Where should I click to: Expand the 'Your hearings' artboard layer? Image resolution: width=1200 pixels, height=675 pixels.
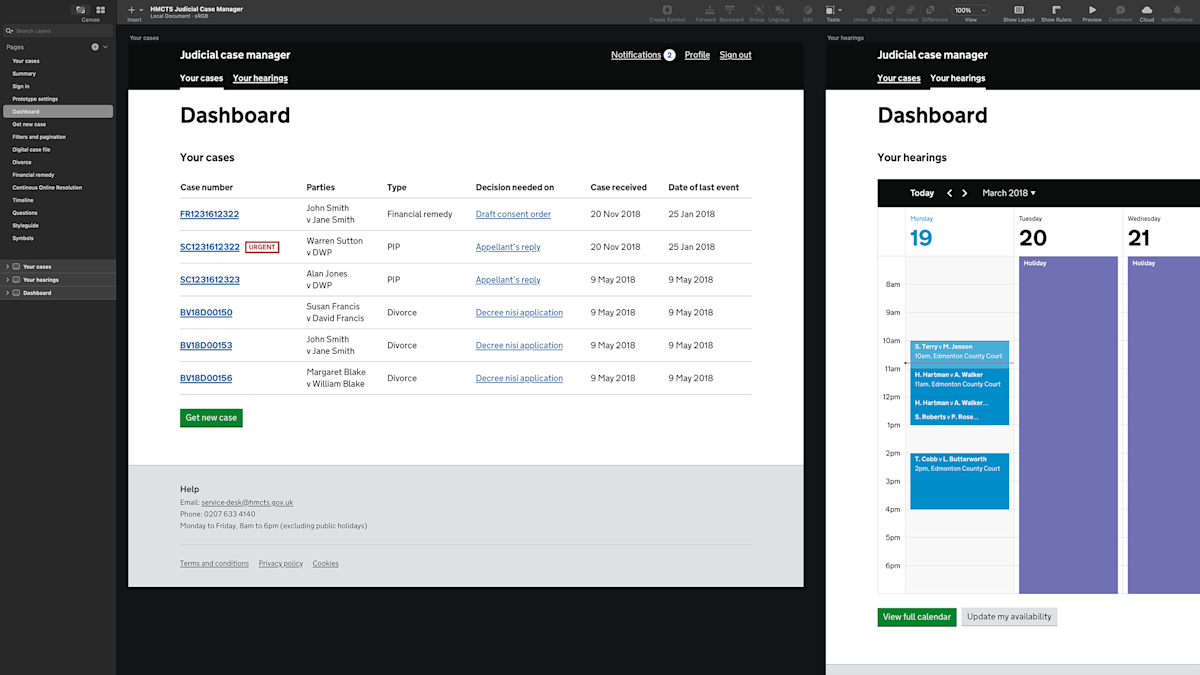pyautogui.click(x=8, y=280)
